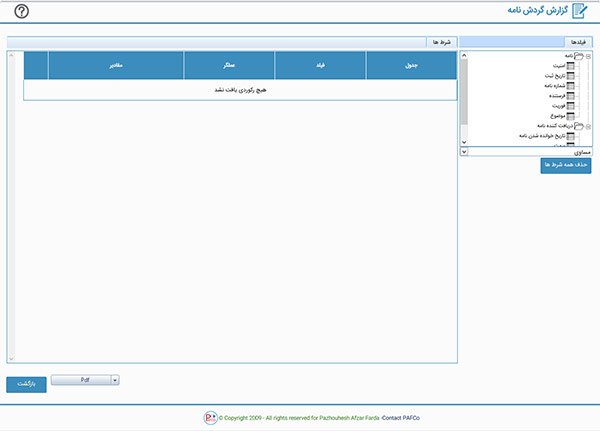Click the گزارش گردش نامه page title
This screenshot has height=431, width=600.
click(x=538, y=11)
